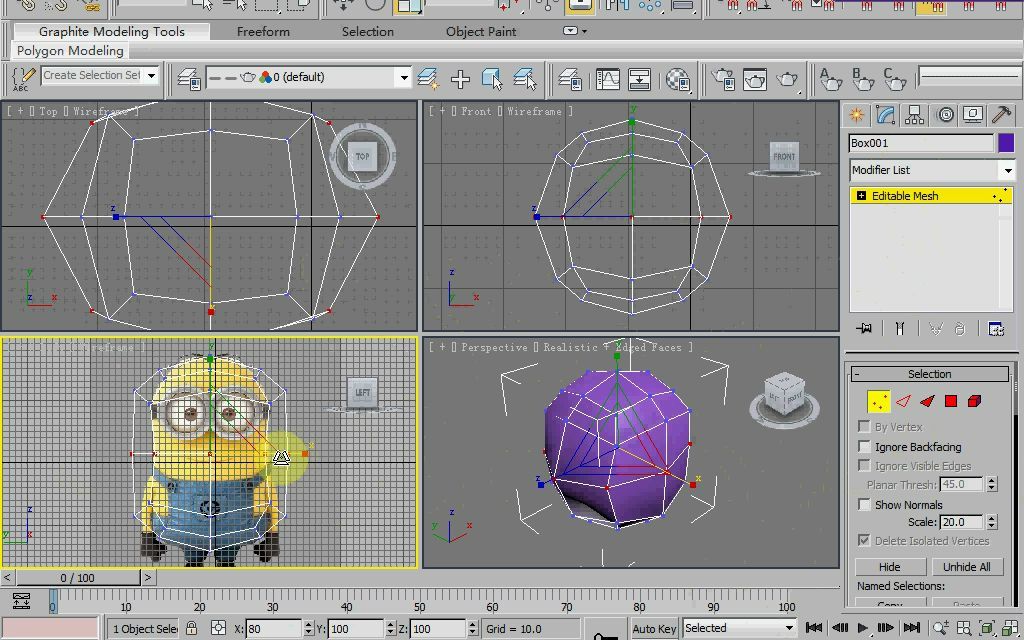This screenshot has height=640, width=1024.
Task: Activate the Face sub-object selection icon
Action: pos(927,400)
